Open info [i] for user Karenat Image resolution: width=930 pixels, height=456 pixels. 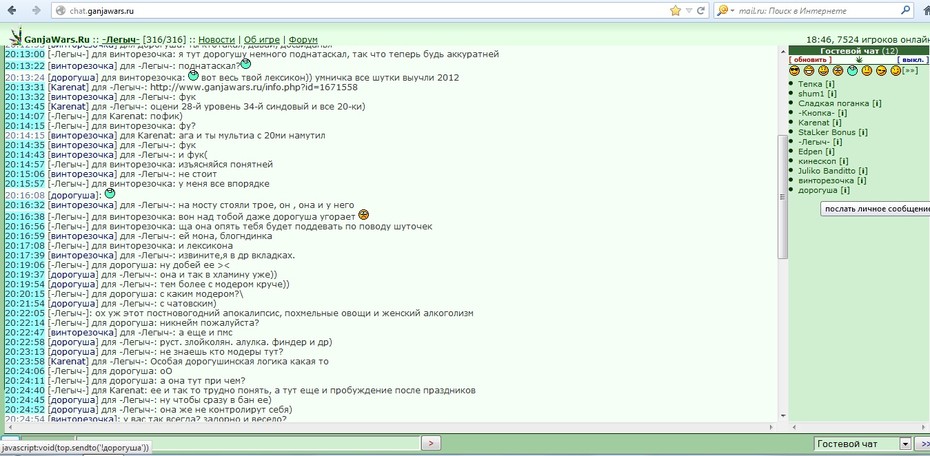836,123
